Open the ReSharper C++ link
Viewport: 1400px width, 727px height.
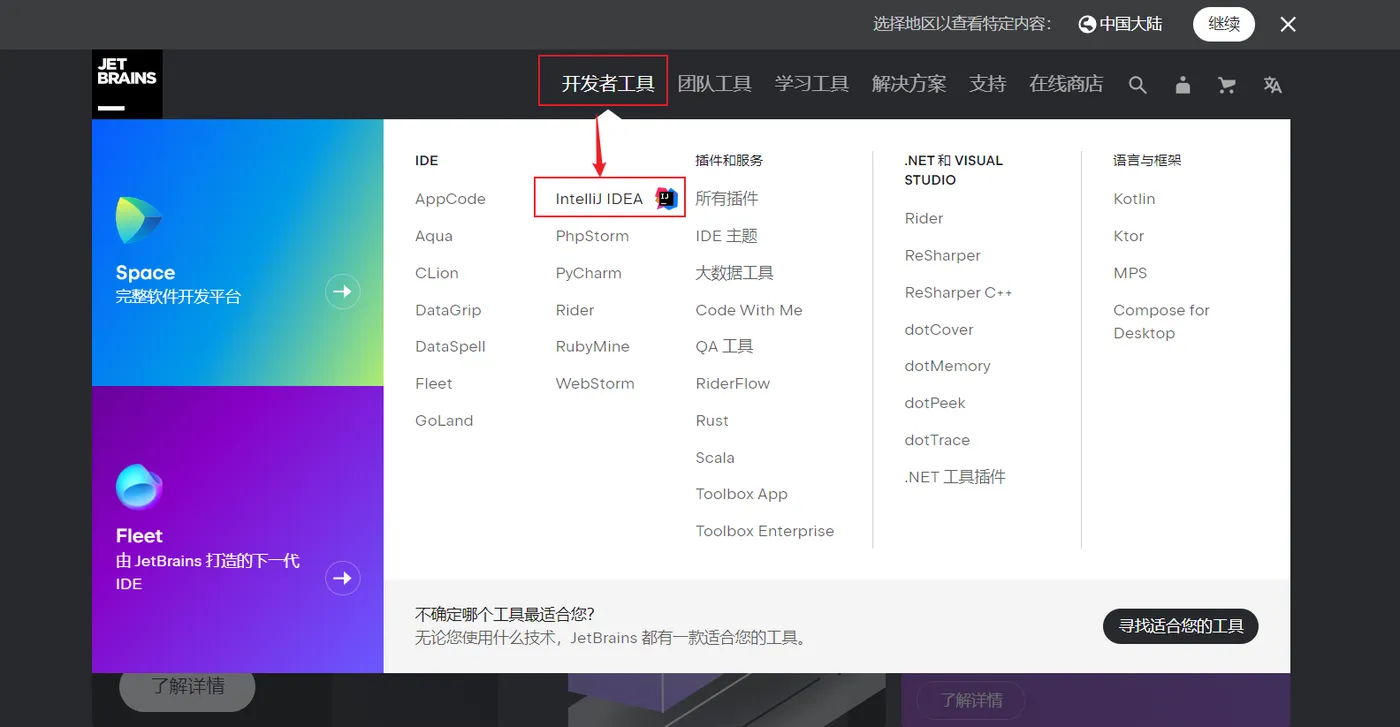[x=959, y=293]
